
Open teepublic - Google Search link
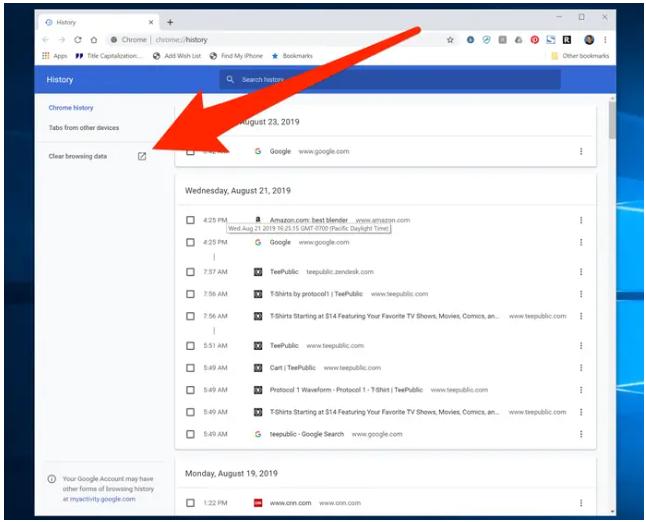(x=307, y=434)
